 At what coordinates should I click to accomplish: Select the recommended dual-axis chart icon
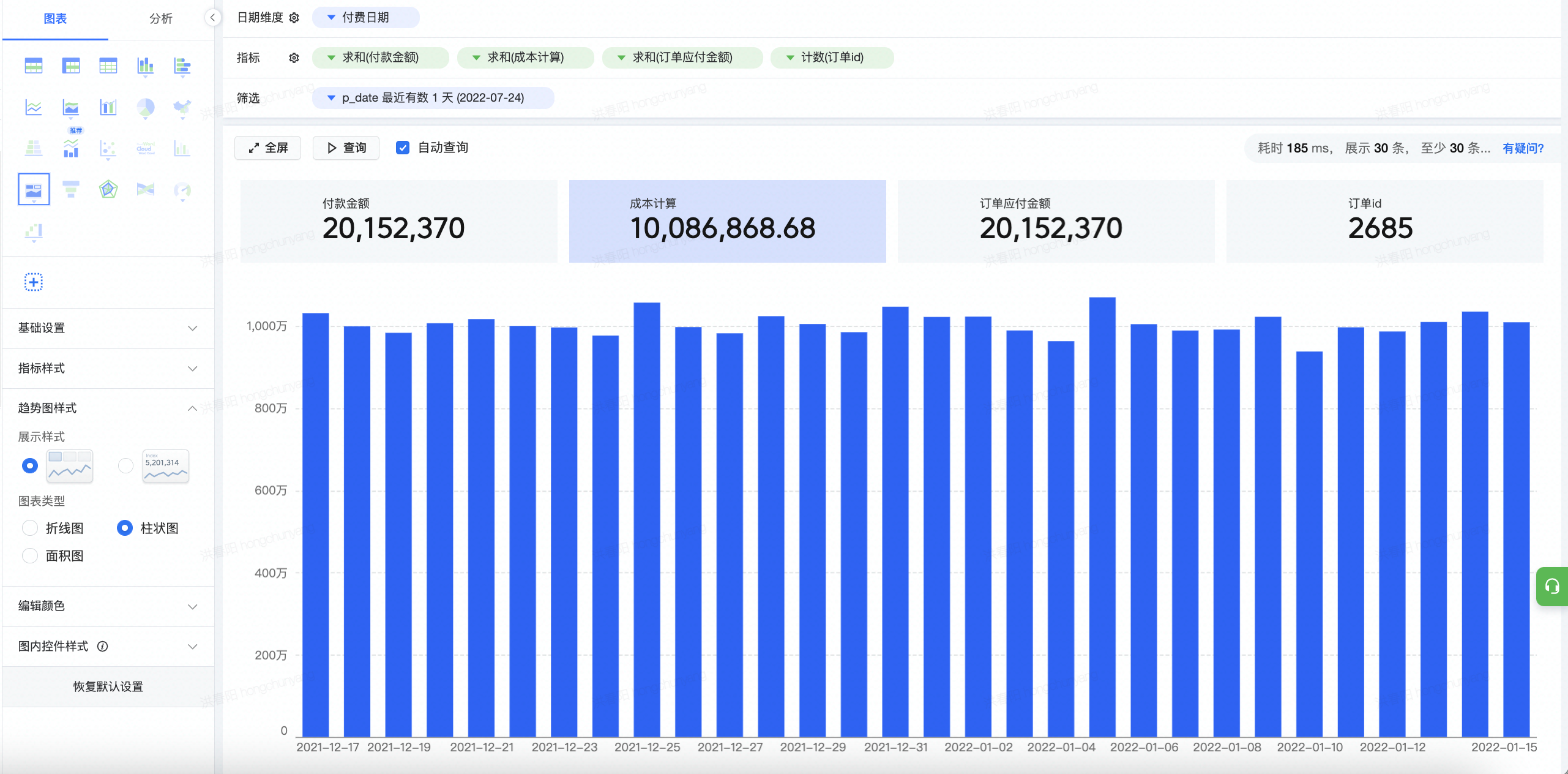coord(71,147)
